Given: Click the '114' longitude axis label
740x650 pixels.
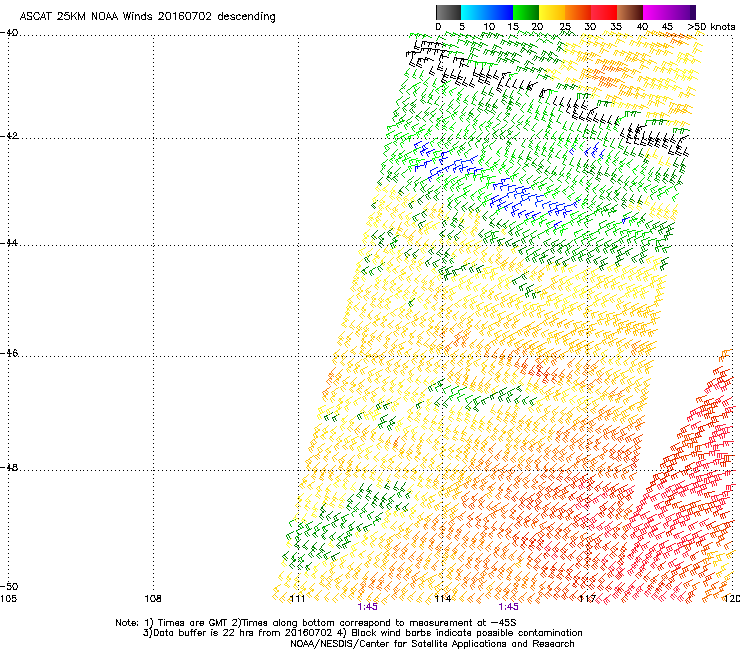Looking at the screenshot, I should [443, 599].
